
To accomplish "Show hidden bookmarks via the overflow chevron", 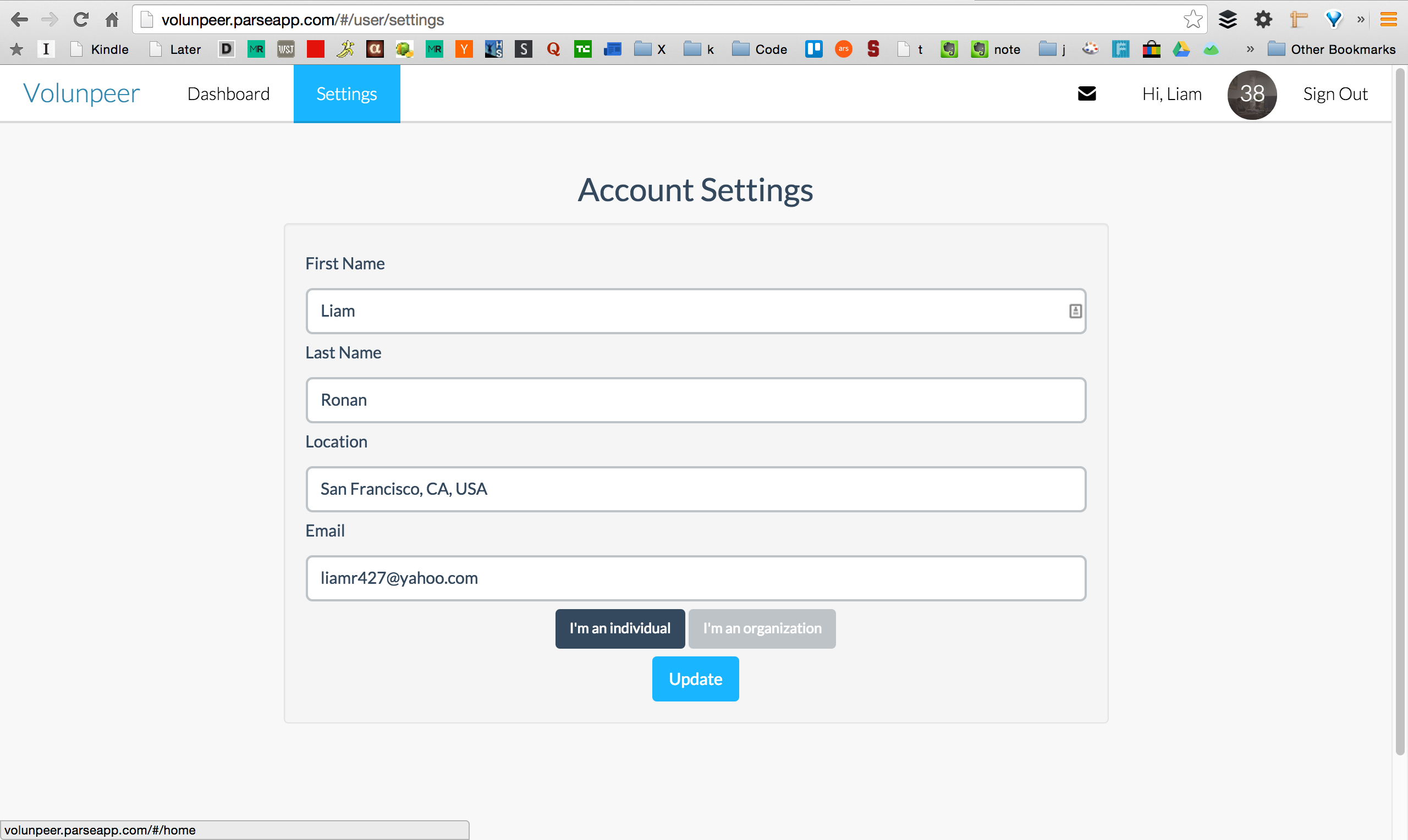I will pyautogui.click(x=1250, y=49).
